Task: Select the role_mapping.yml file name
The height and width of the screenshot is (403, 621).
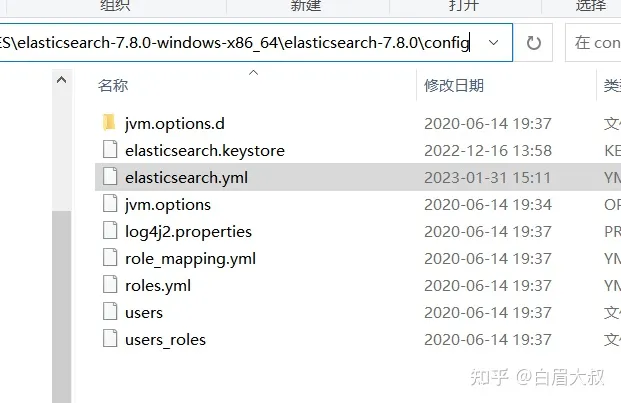Action: 190,259
